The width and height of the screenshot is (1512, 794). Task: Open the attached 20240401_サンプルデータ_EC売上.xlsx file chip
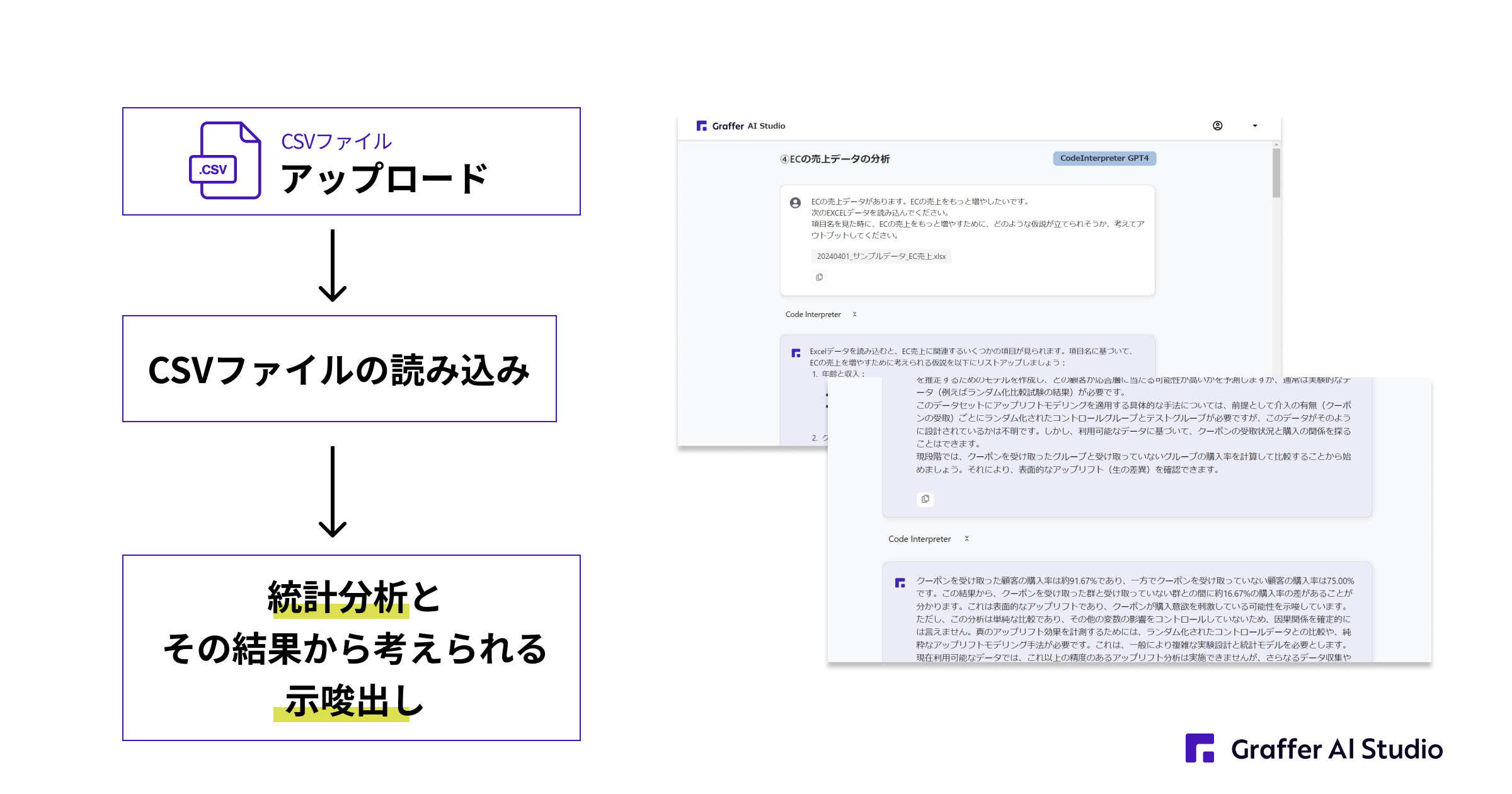pos(881,256)
